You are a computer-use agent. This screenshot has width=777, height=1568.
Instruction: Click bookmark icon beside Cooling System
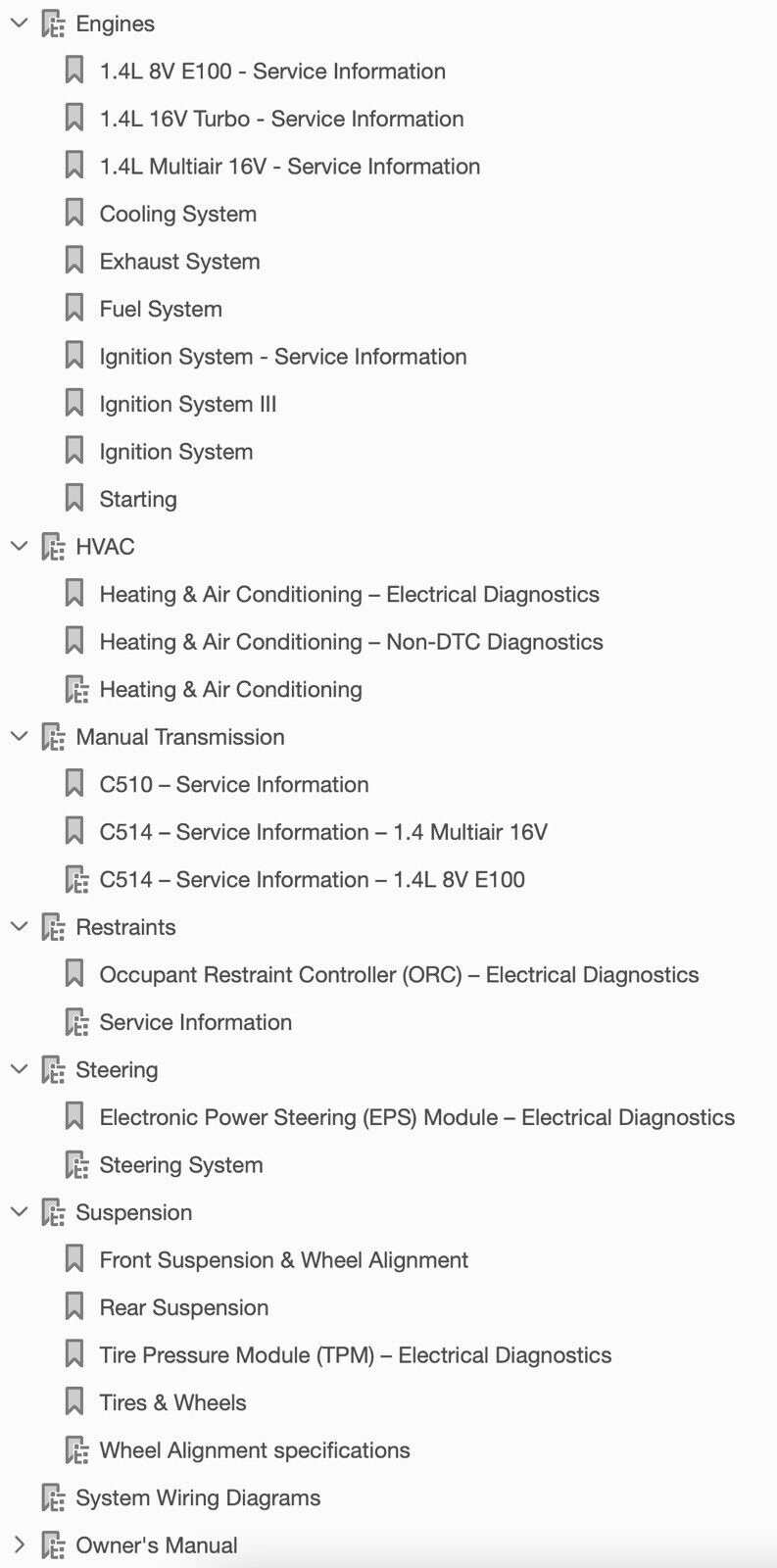click(x=74, y=214)
